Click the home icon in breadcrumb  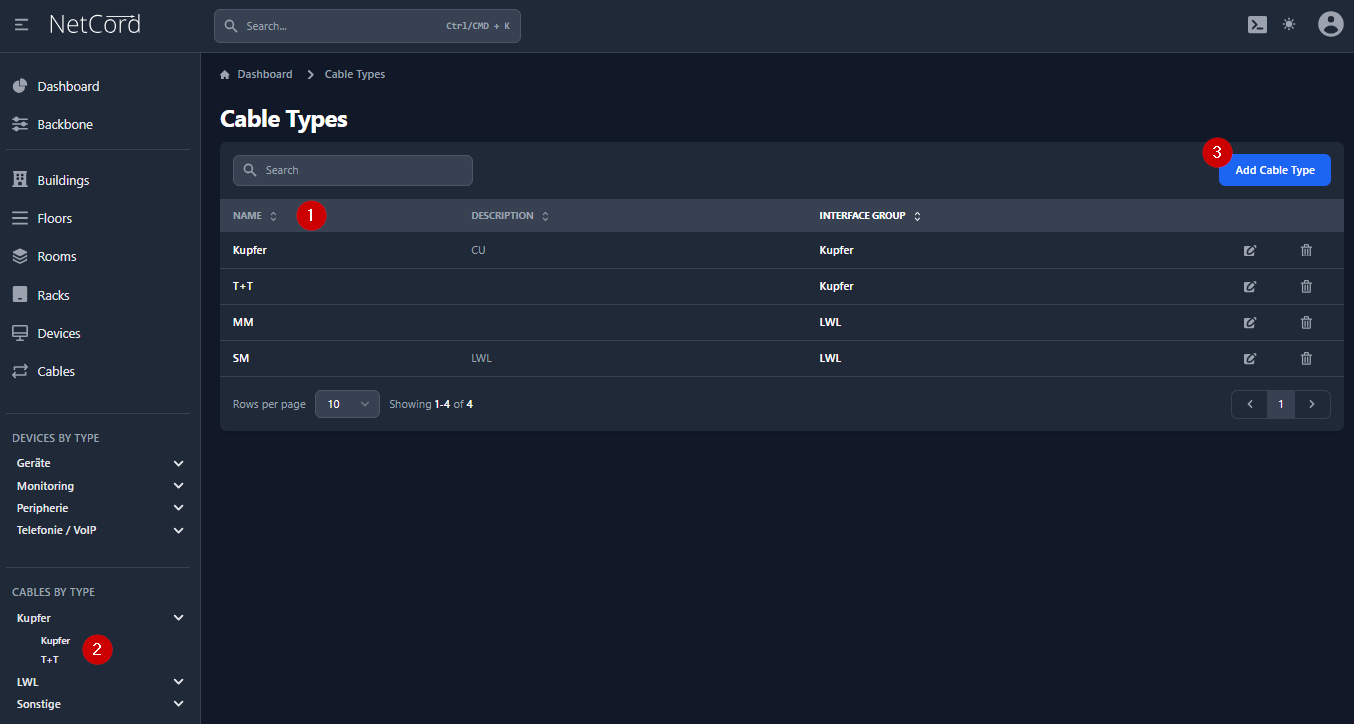point(225,75)
